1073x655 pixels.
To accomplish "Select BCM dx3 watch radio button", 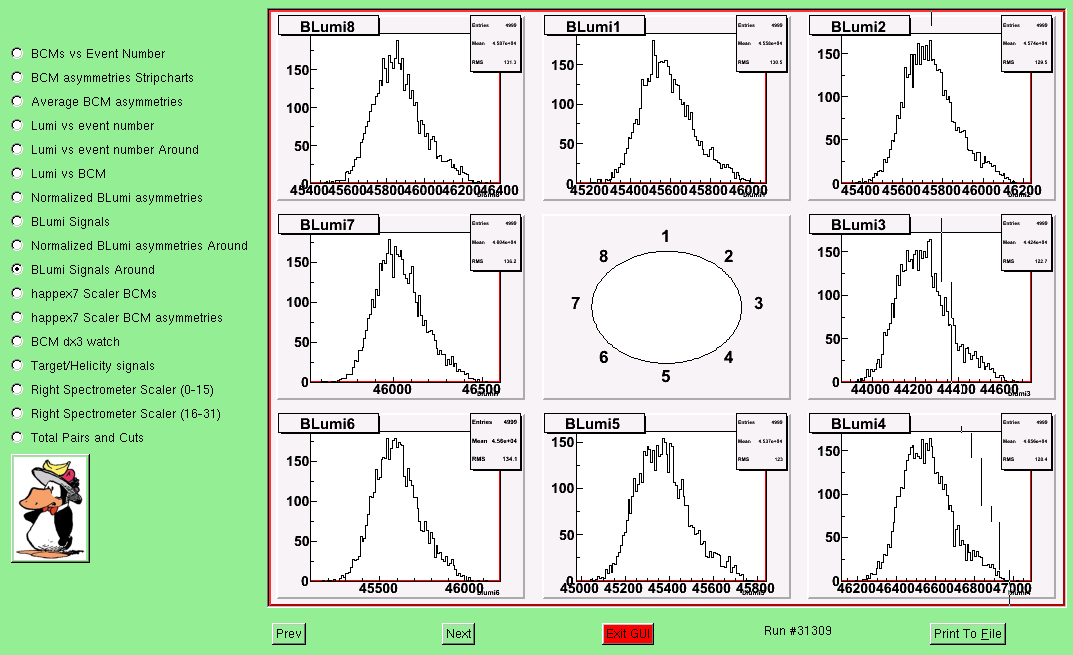I will point(18,341).
